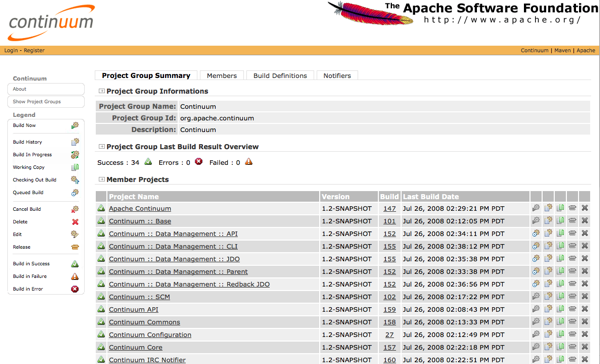Open build history icon for Continuum :: Base

tap(548, 220)
